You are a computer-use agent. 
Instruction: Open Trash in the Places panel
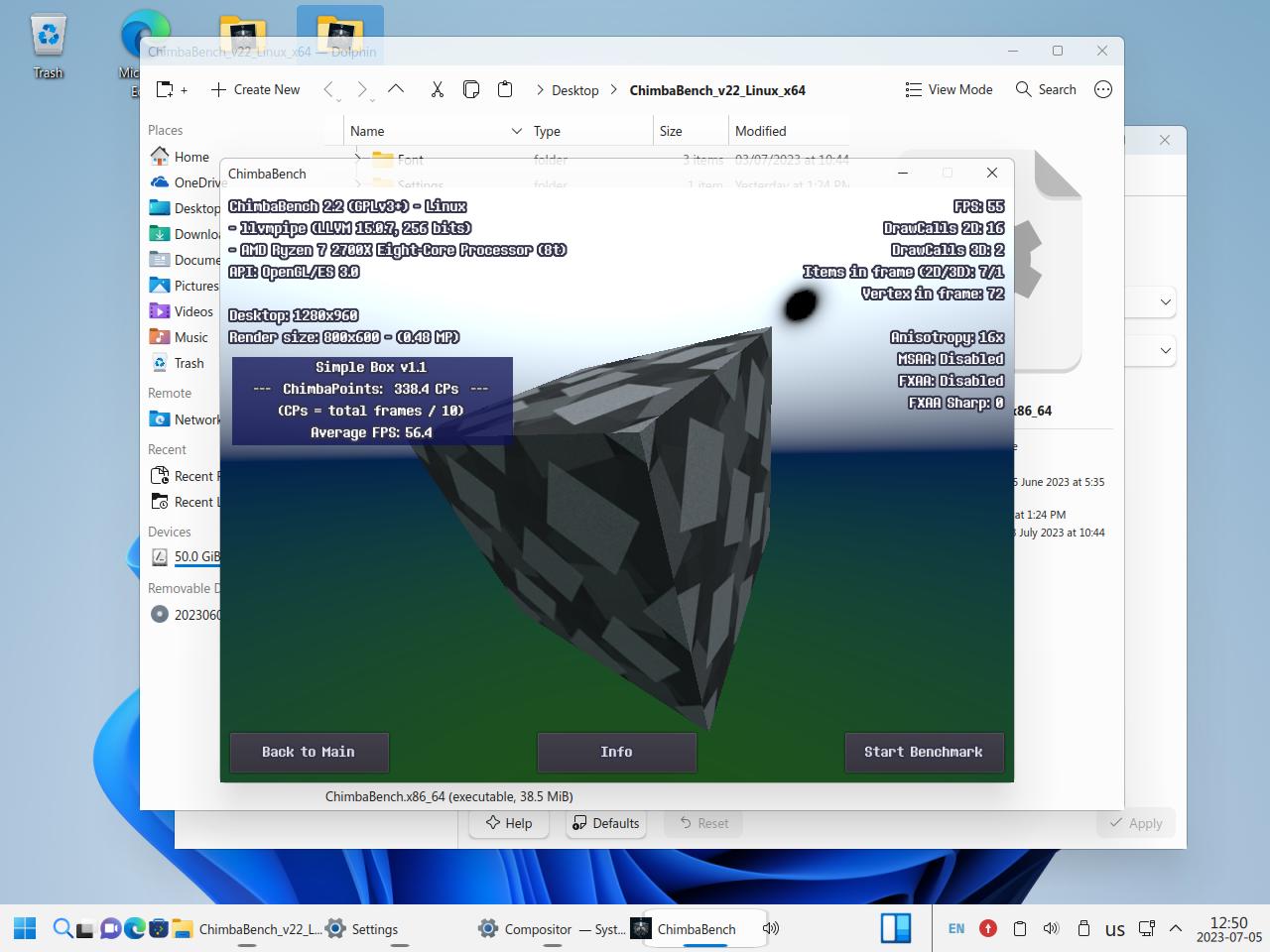[x=179, y=363]
